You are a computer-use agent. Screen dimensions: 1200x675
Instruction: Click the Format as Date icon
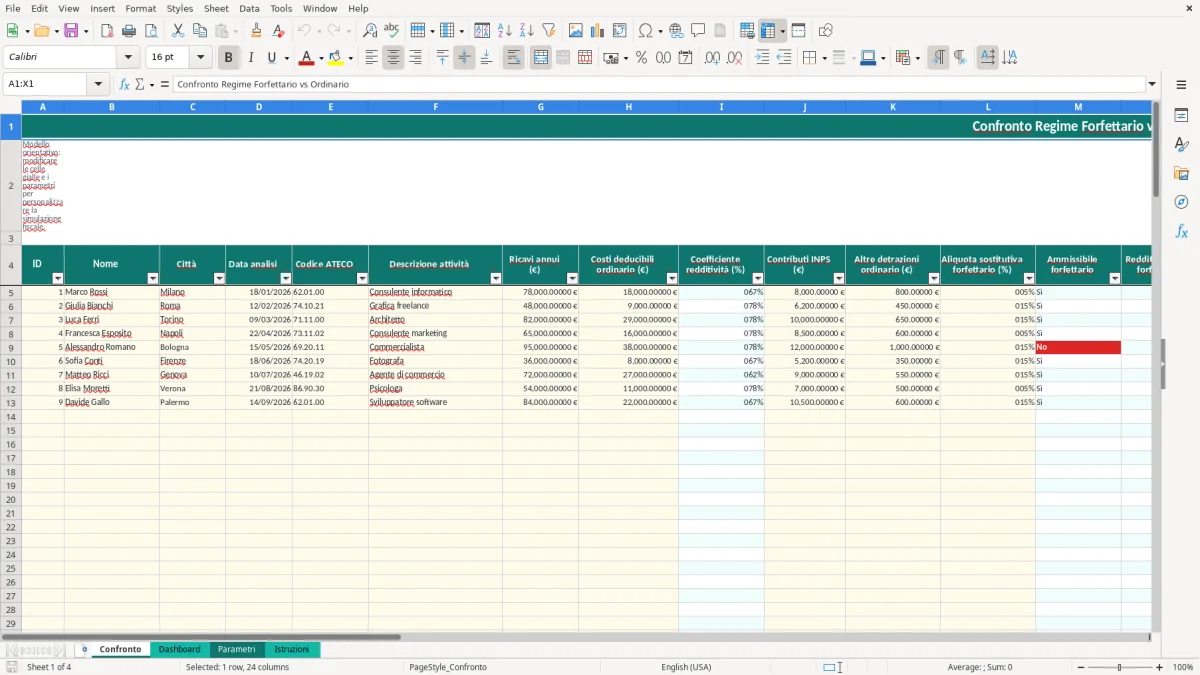point(685,58)
